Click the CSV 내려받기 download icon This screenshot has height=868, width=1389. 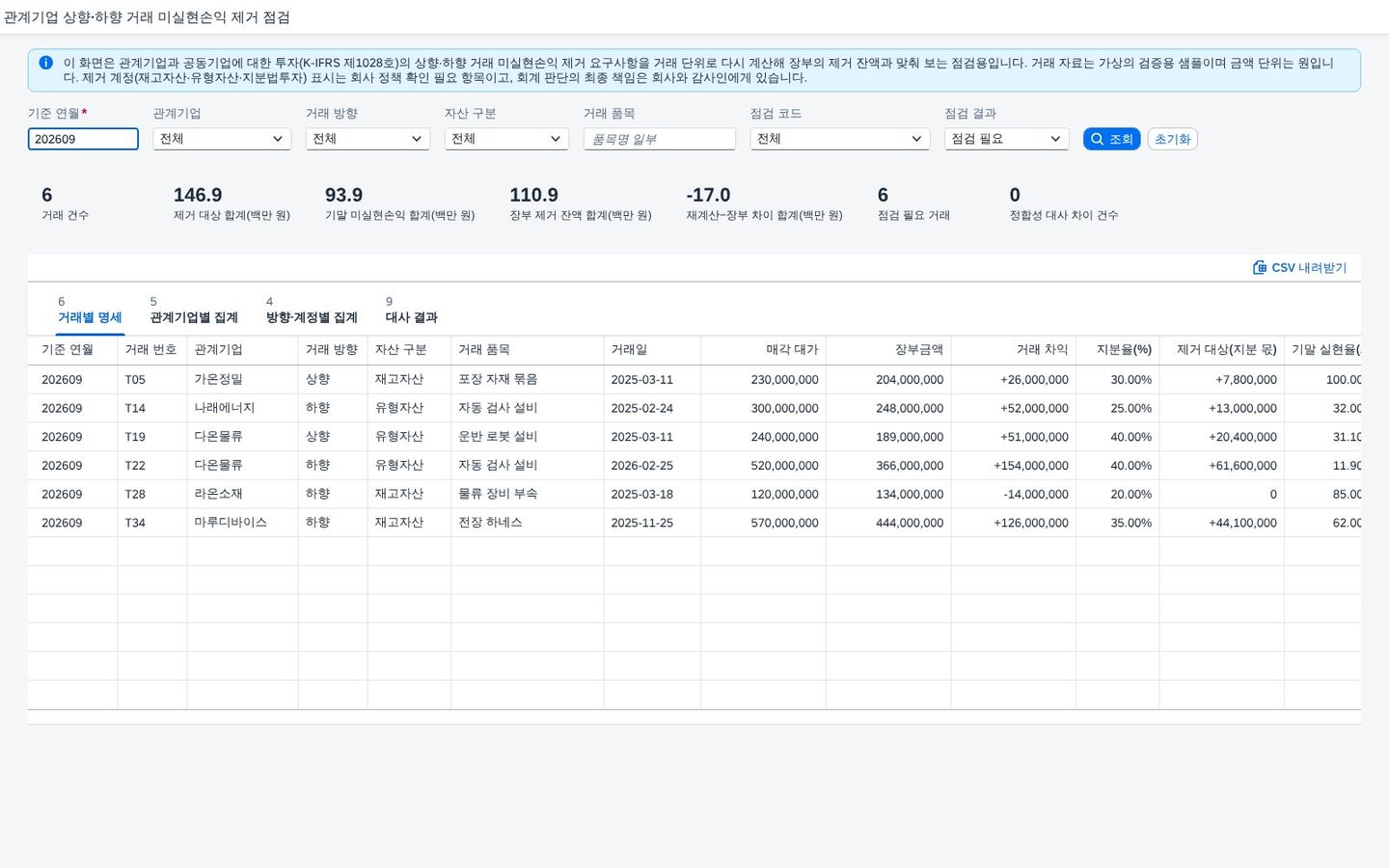tap(1260, 267)
